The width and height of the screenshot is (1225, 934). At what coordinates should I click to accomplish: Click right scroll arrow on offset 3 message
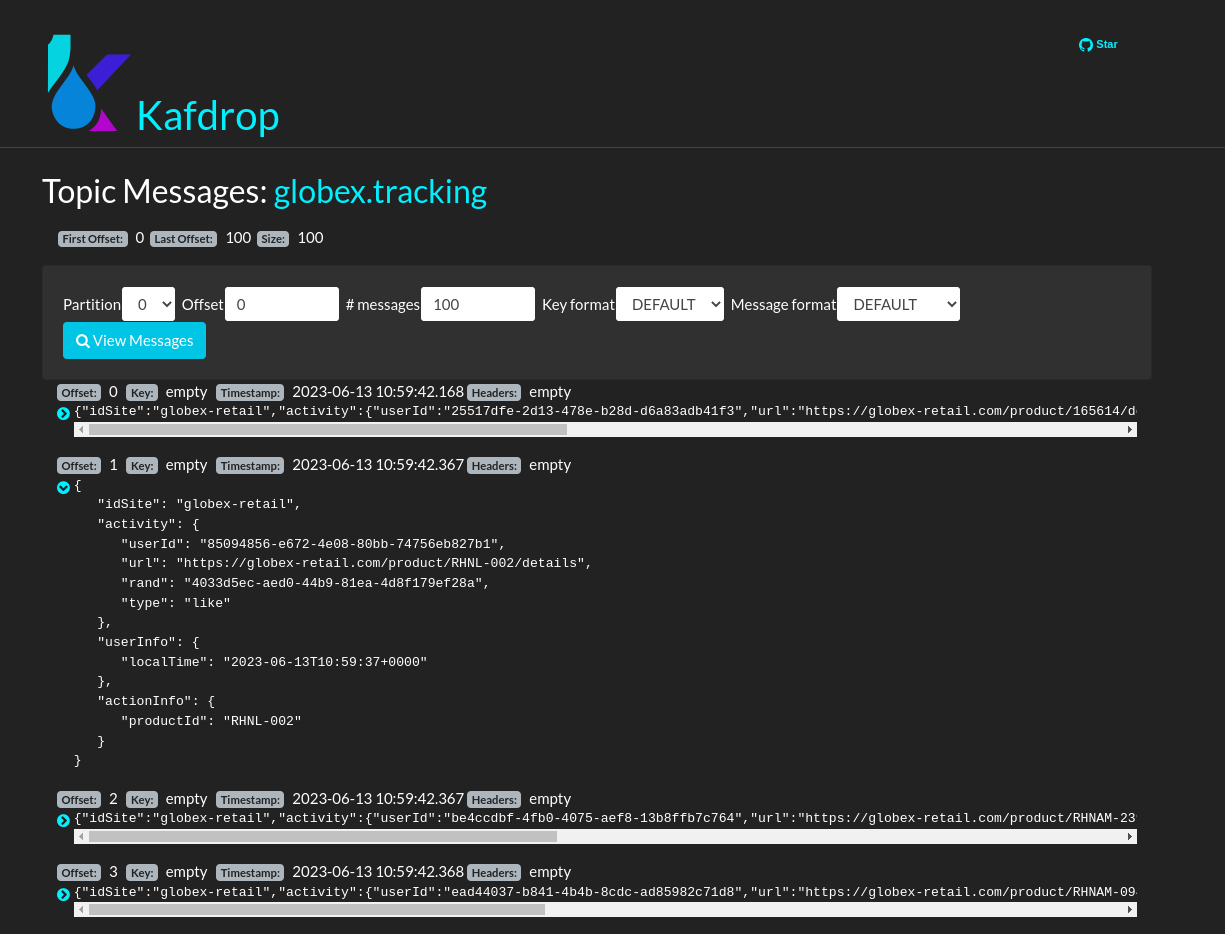pyautogui.click(x=1130, y=910)
